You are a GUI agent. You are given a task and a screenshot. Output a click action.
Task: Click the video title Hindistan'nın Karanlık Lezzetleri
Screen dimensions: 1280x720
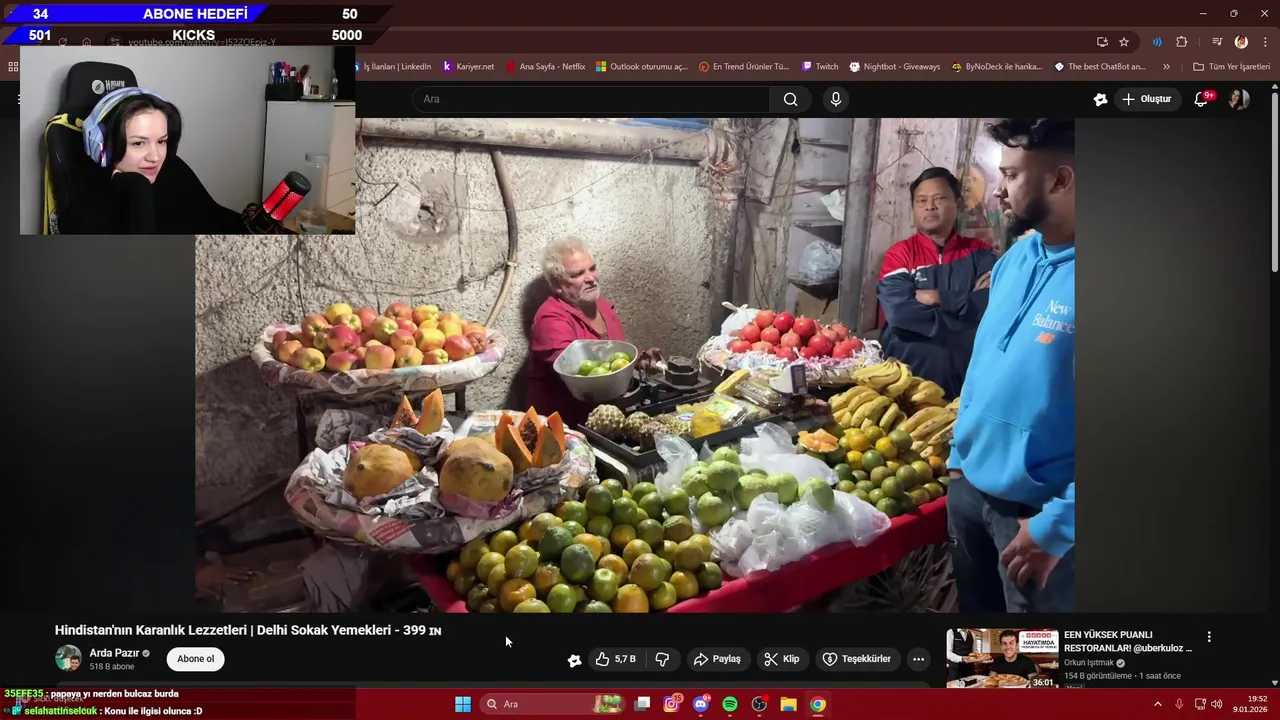click(x=248, y=630)
